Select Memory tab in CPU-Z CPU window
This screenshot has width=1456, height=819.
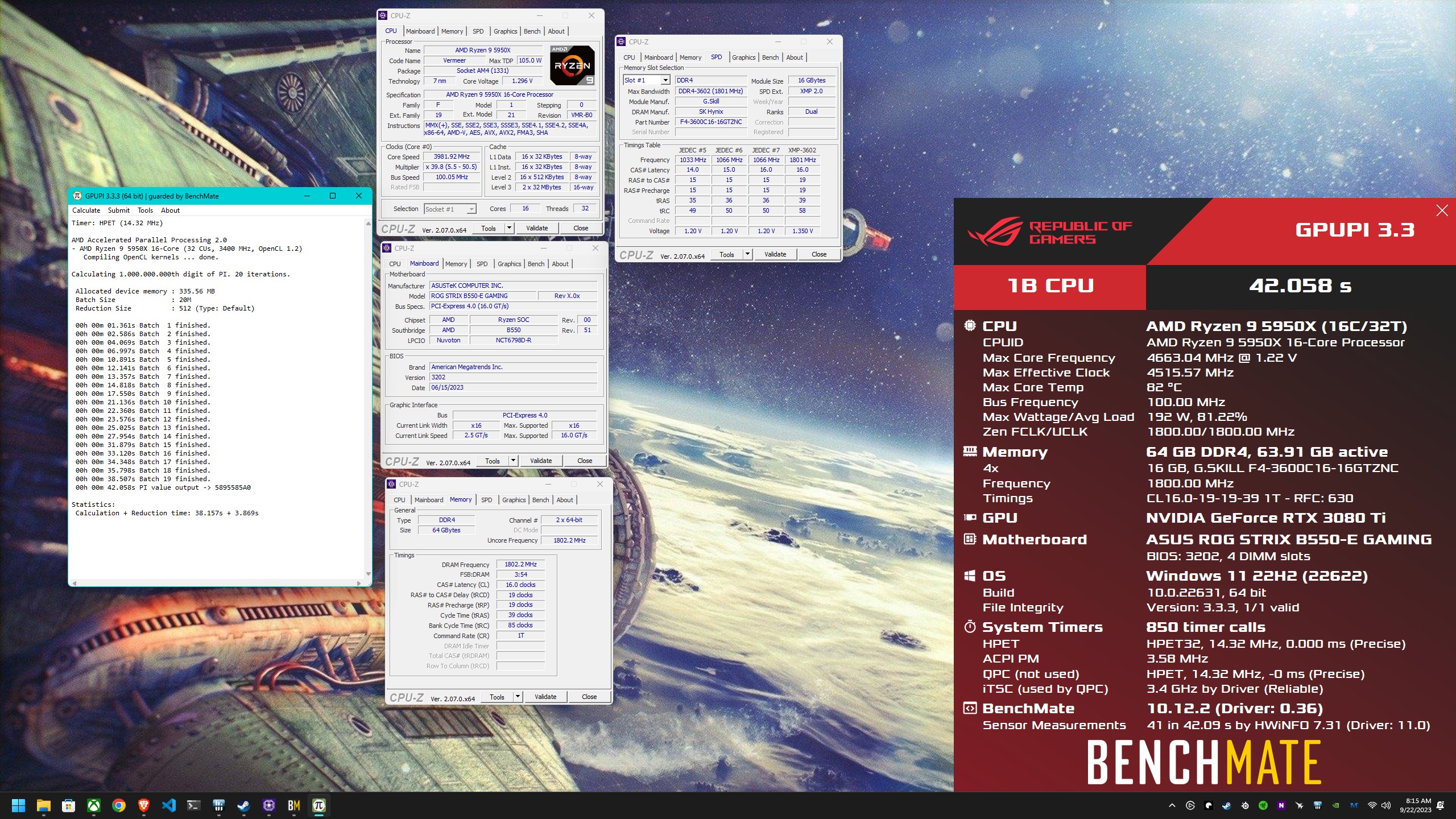coord(452,31)
